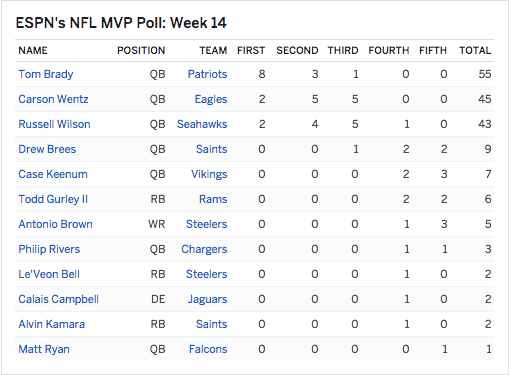Open the Vikings team link

tap(209, 174)
